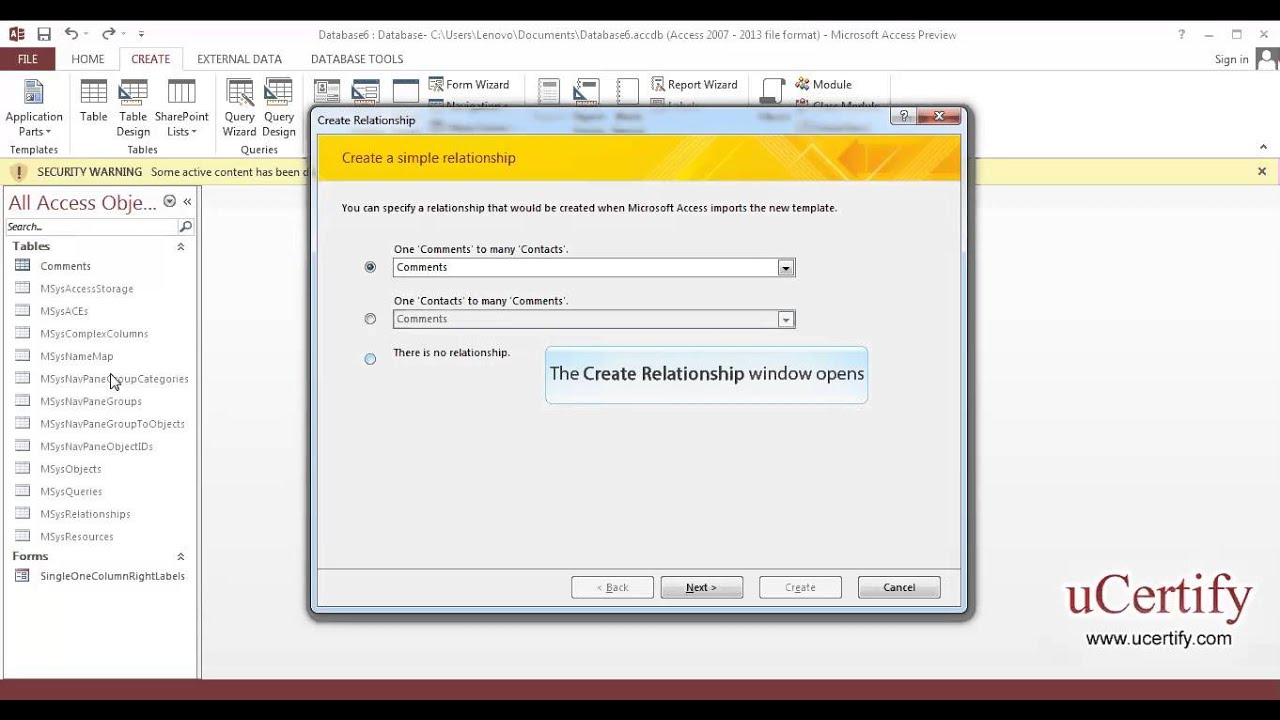Open DATABASE TOOLS tab
This screenshot has width=1280, height=720.
pyautogui.click(x=357, y=59)
